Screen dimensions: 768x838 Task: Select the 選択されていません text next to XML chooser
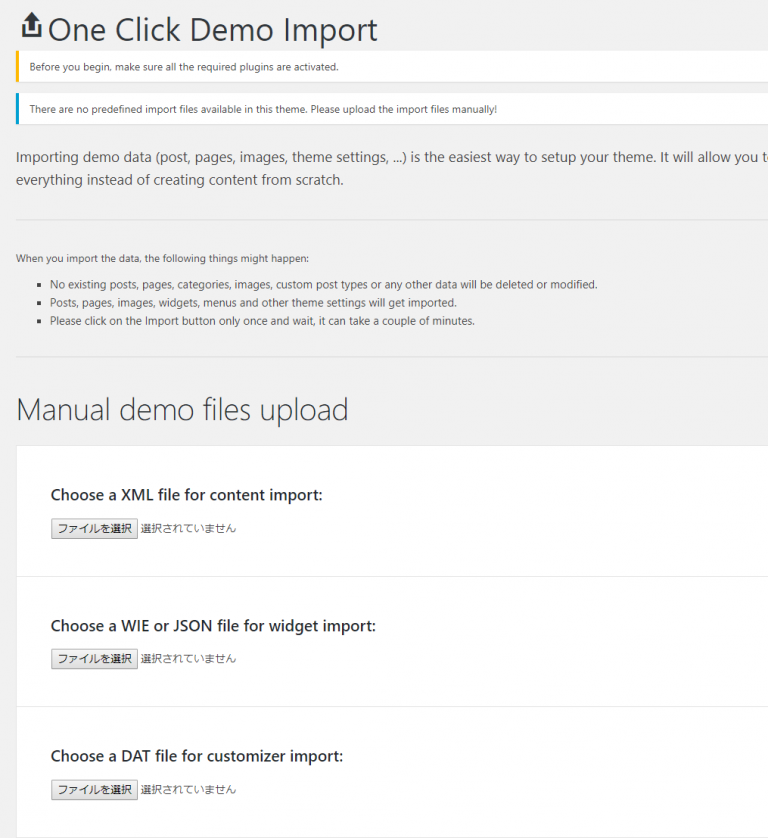coord(188,528)
